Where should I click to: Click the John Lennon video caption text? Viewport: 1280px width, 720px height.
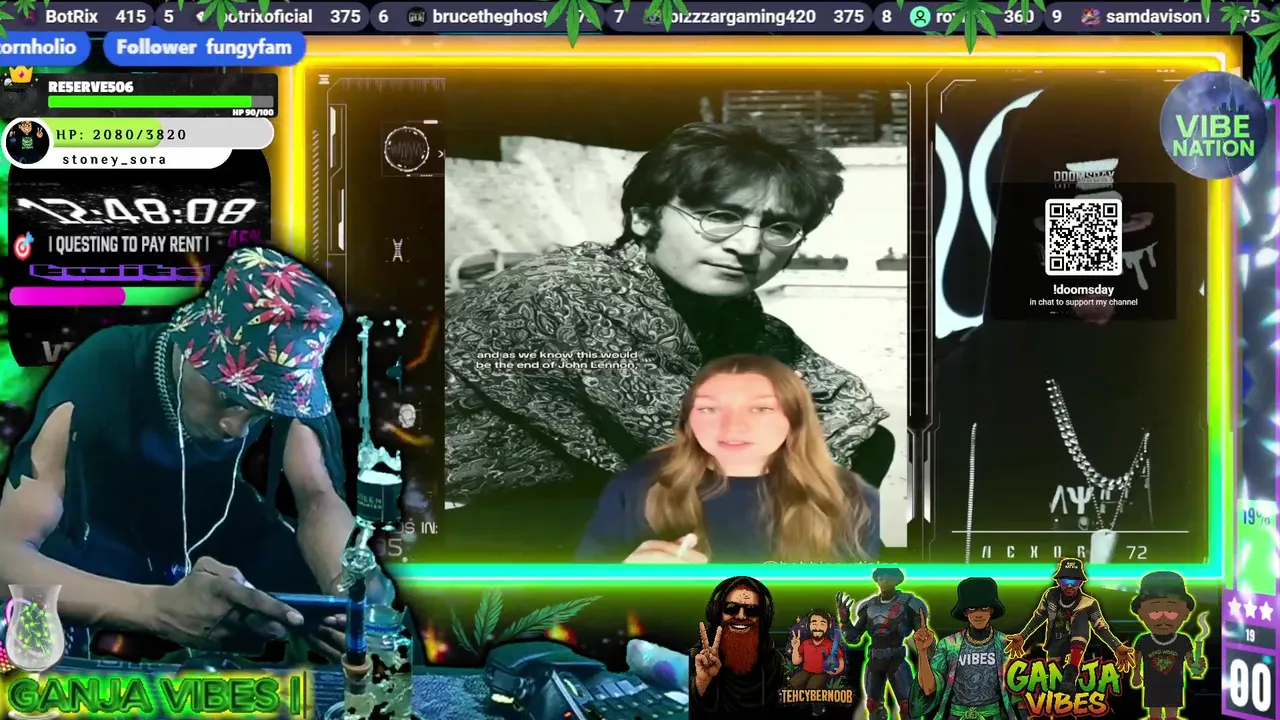(557, 360)
